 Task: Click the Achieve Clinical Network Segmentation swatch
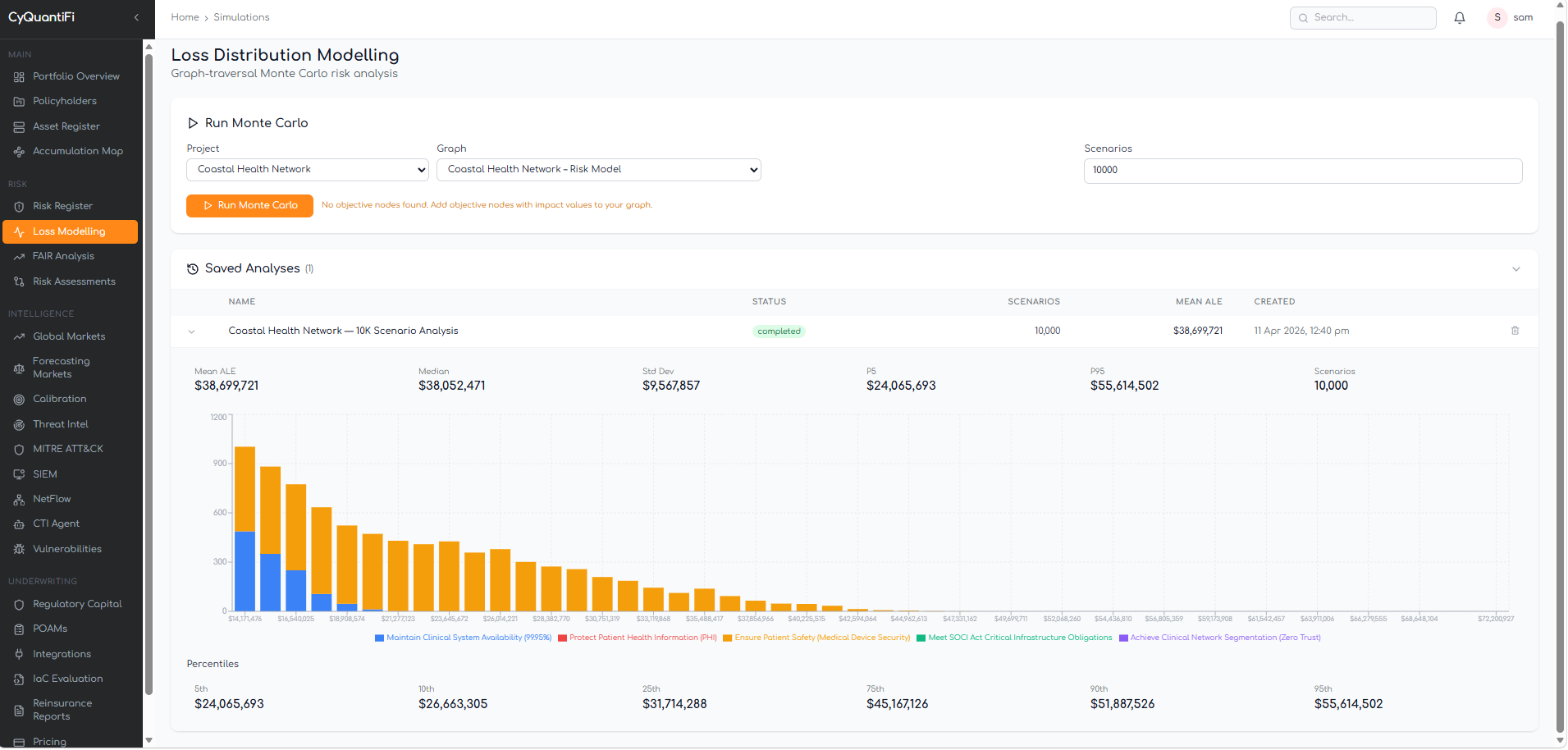1123,638
